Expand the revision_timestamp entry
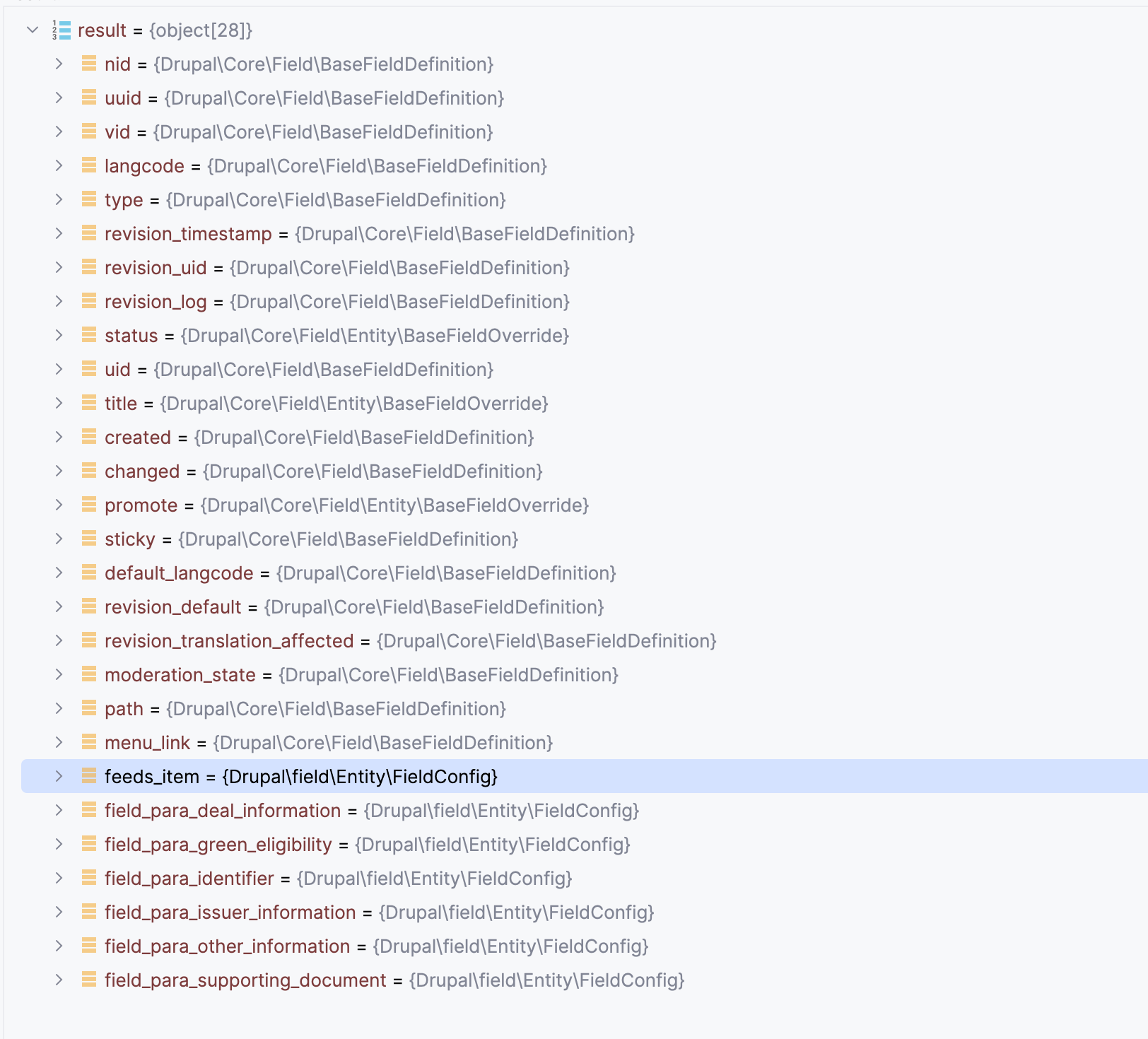The width and height of the screenshot is (1148, 1039). pyautogui.click(x=59, y=233)
